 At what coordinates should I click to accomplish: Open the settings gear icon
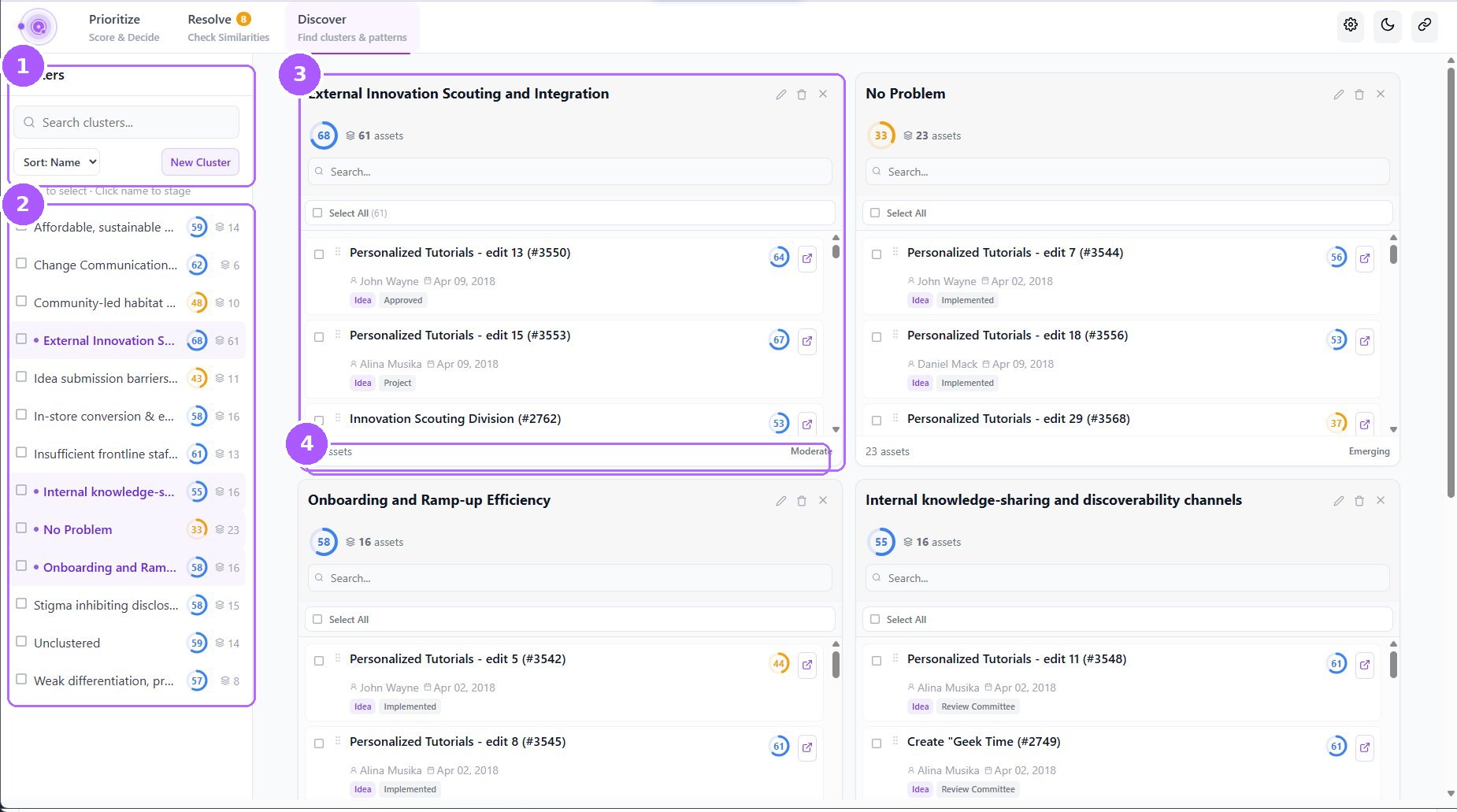pyautogui.click(x=1351, y=25)
